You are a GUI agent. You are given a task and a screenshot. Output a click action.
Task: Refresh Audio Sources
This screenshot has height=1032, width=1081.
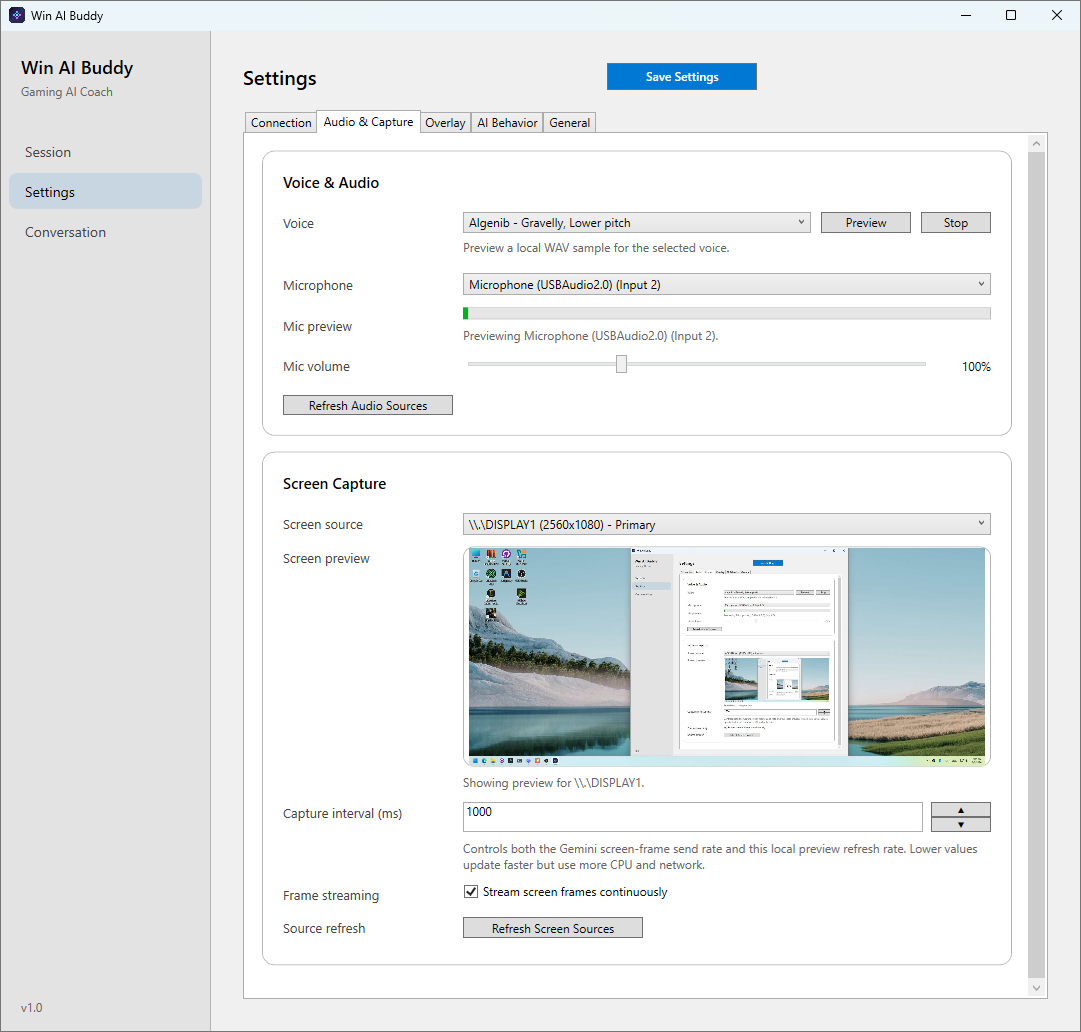[367, 405]
